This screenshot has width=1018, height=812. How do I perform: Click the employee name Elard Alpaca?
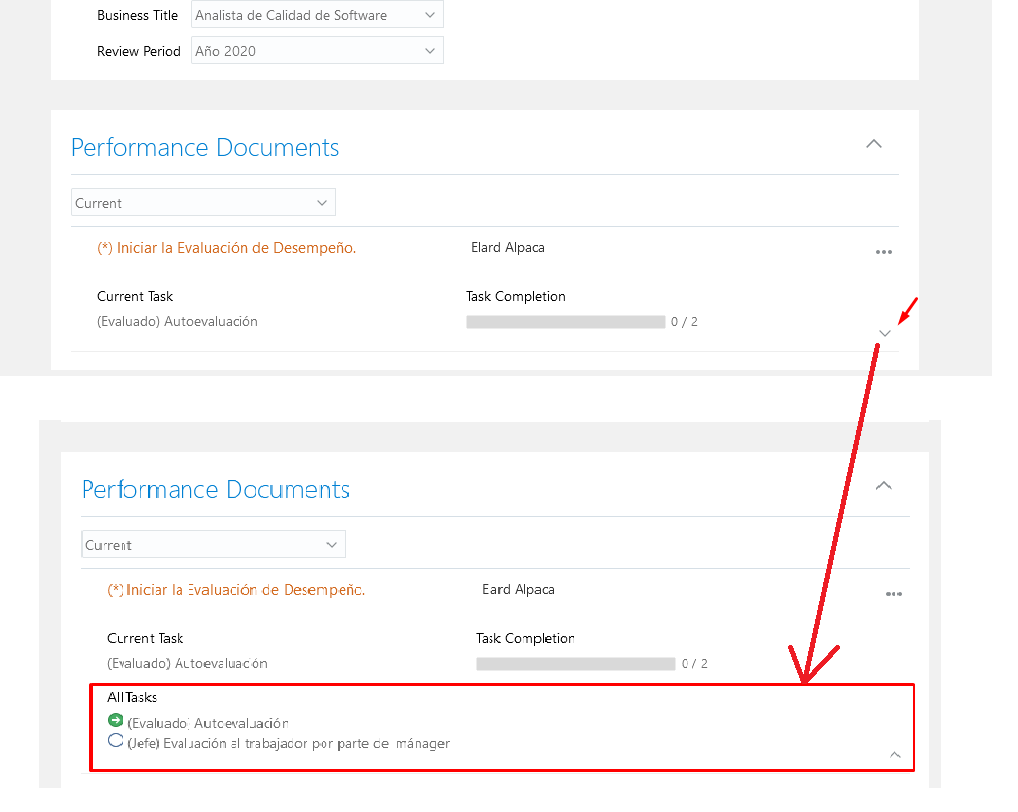(x=507, y=247)
